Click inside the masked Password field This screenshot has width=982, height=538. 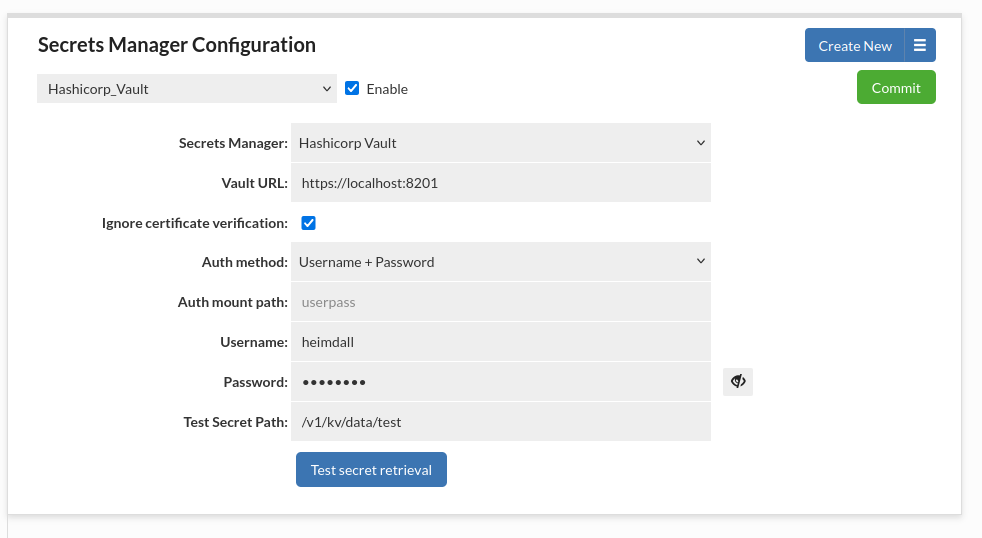click(500, 382)
